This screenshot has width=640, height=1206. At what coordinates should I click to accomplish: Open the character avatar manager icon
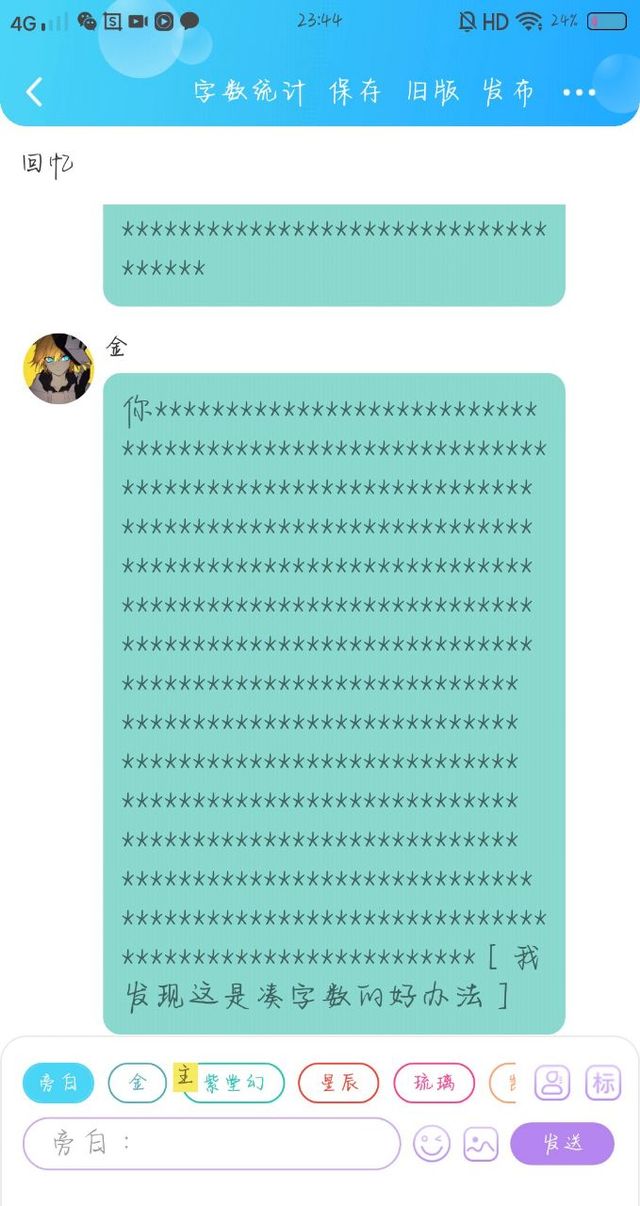[x=552, y=1082]
